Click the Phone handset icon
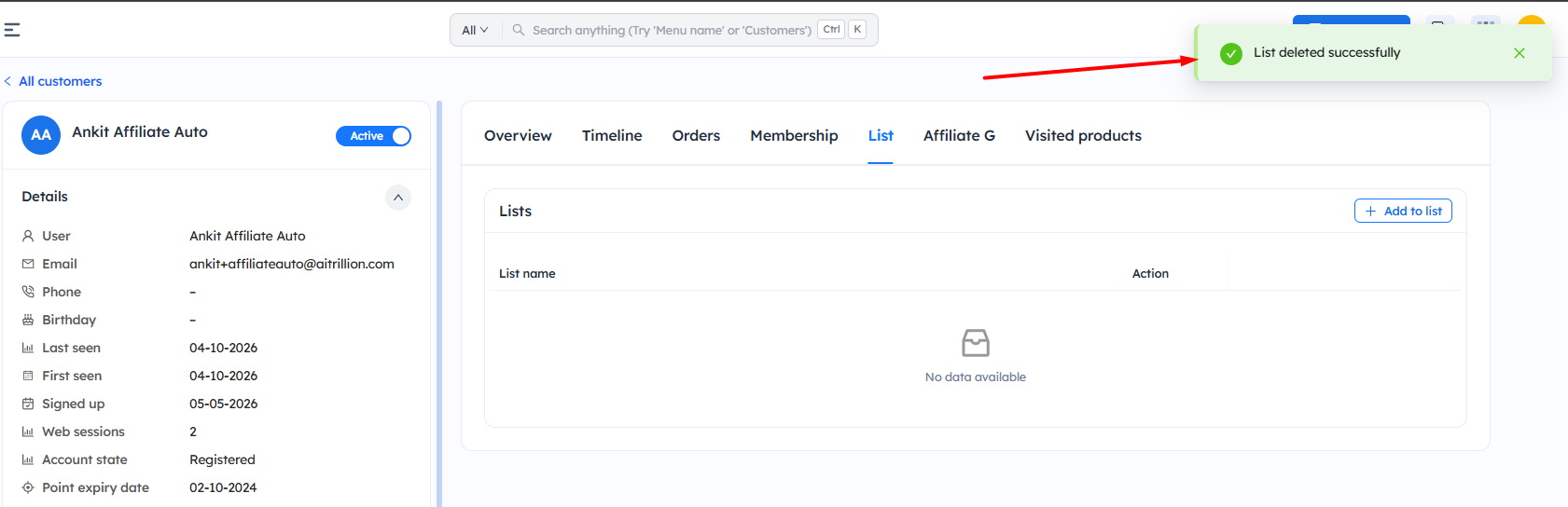The image size is (1568, 507). tap(28, 292)
